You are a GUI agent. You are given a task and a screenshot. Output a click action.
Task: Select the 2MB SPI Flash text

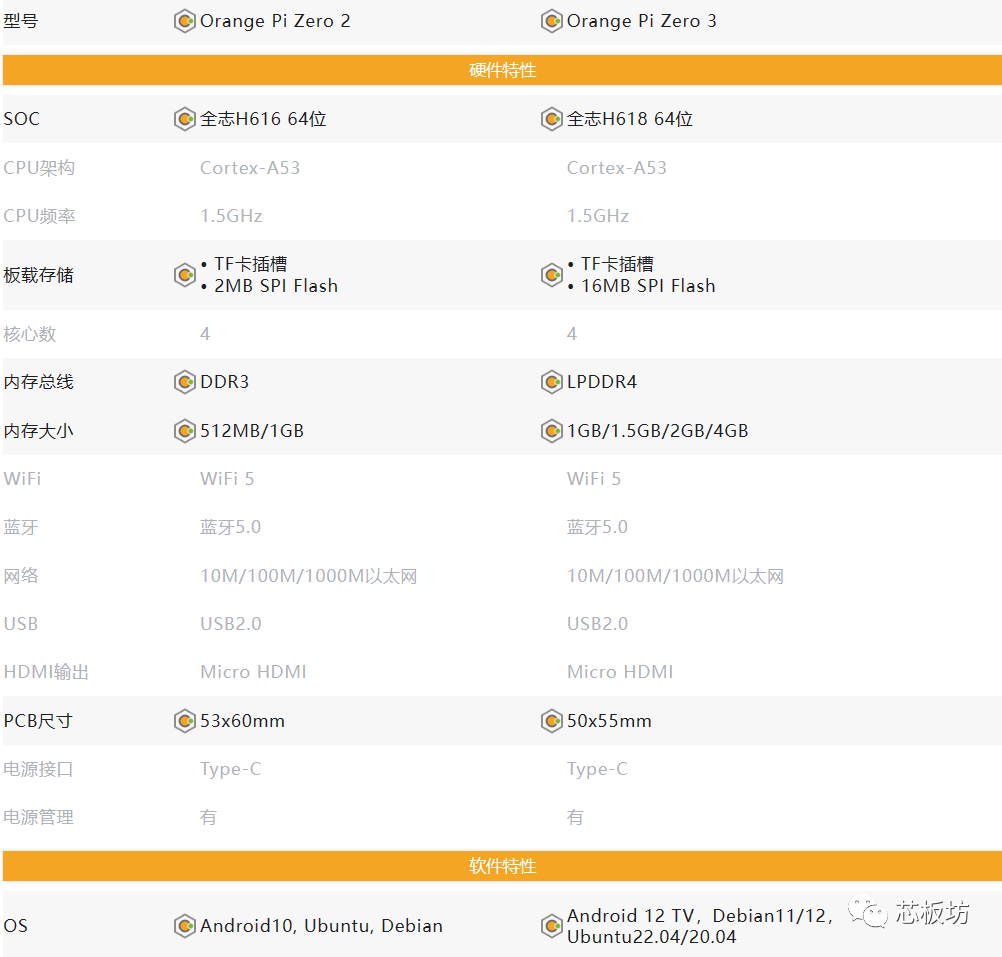(276, 286)
